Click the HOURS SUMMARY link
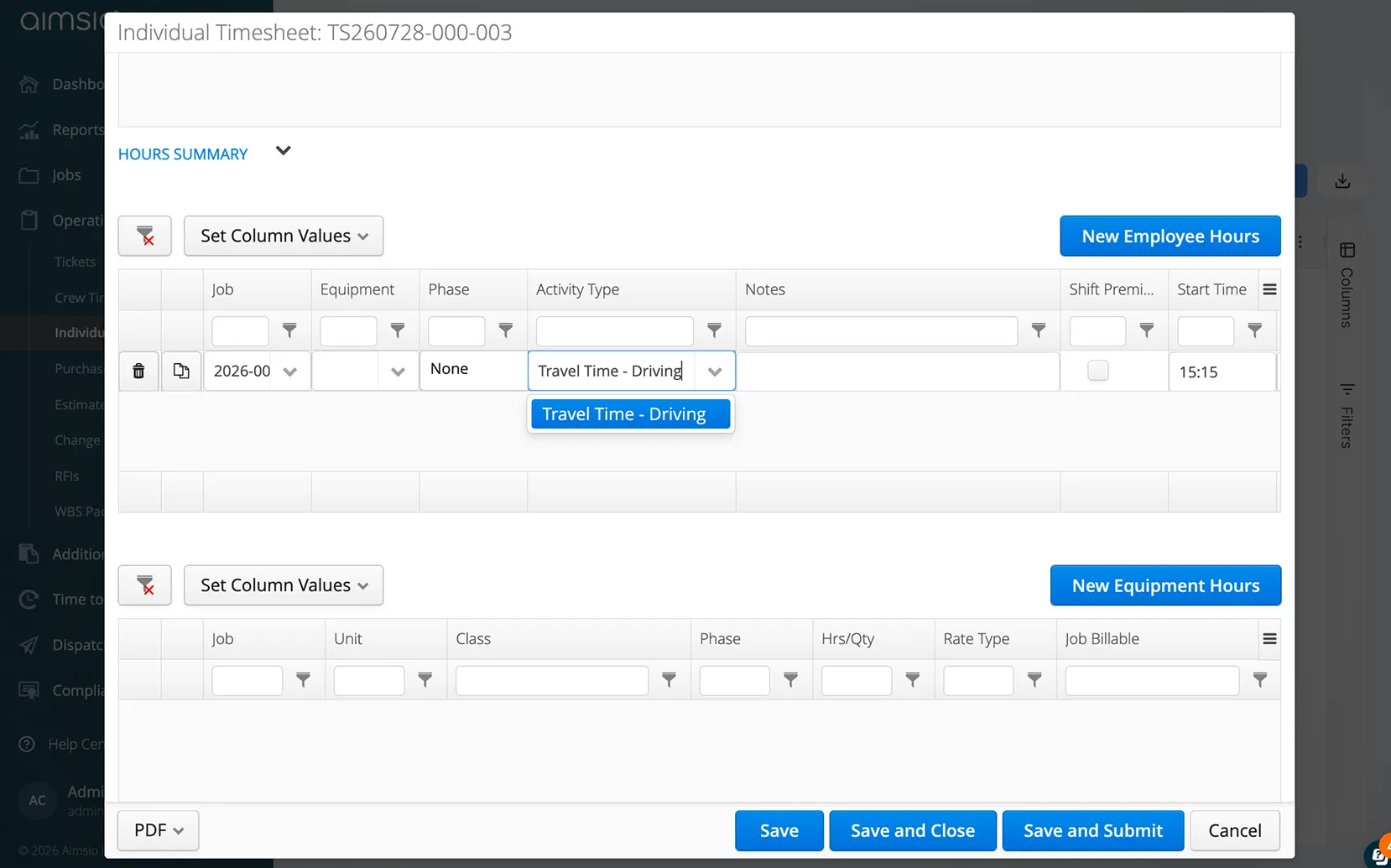 [183, 154]
